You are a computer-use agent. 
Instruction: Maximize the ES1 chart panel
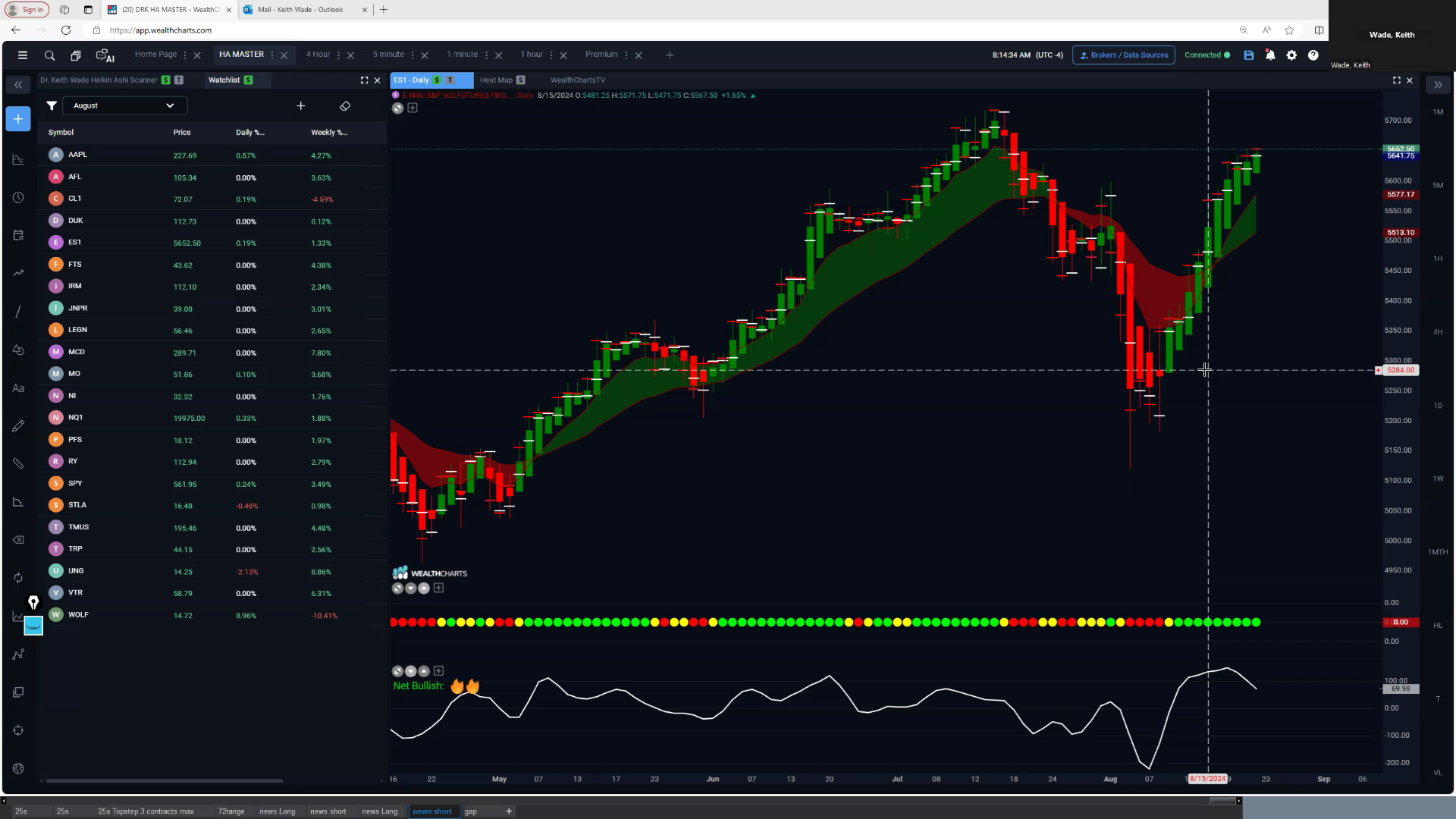coord(1396,80)
